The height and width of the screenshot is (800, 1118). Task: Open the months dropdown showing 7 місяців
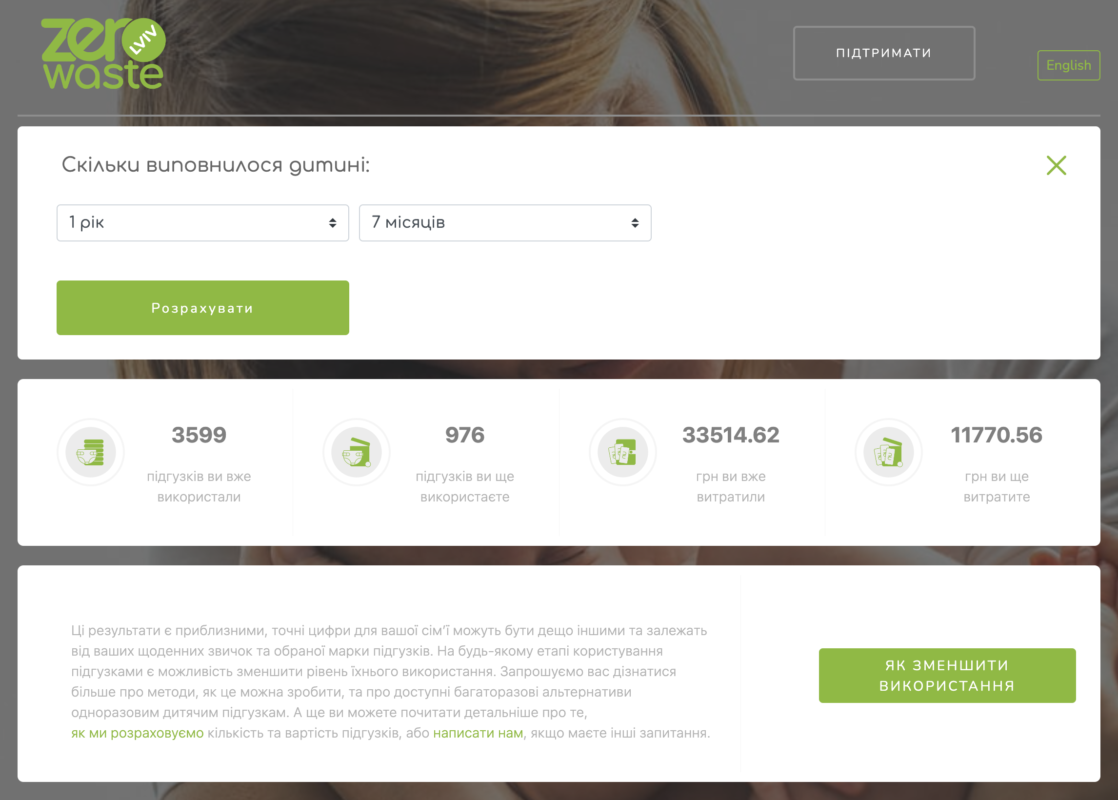tap(505, 222)
